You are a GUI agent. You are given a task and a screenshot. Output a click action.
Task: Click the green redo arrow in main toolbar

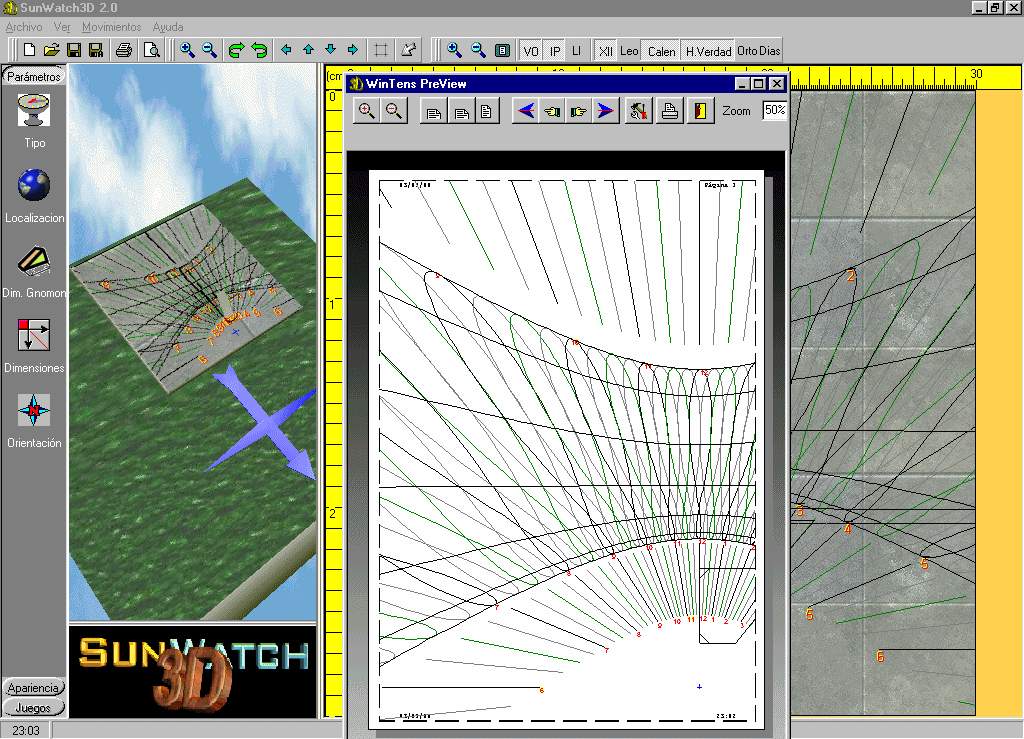[236, 50]
